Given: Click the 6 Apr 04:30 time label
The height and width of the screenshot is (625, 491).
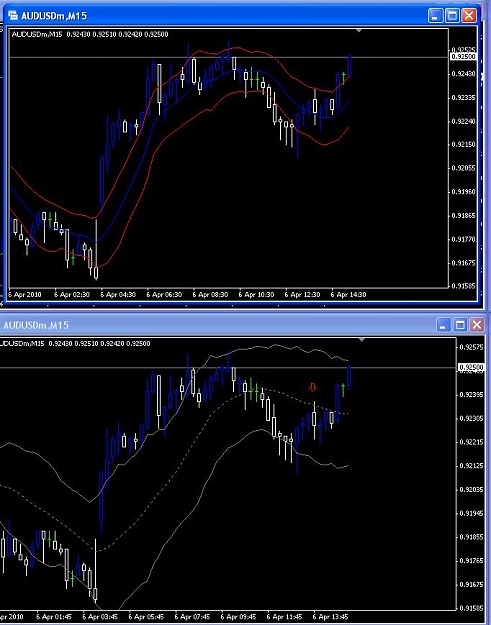Looking at the screenshot, I should (118, 295).
